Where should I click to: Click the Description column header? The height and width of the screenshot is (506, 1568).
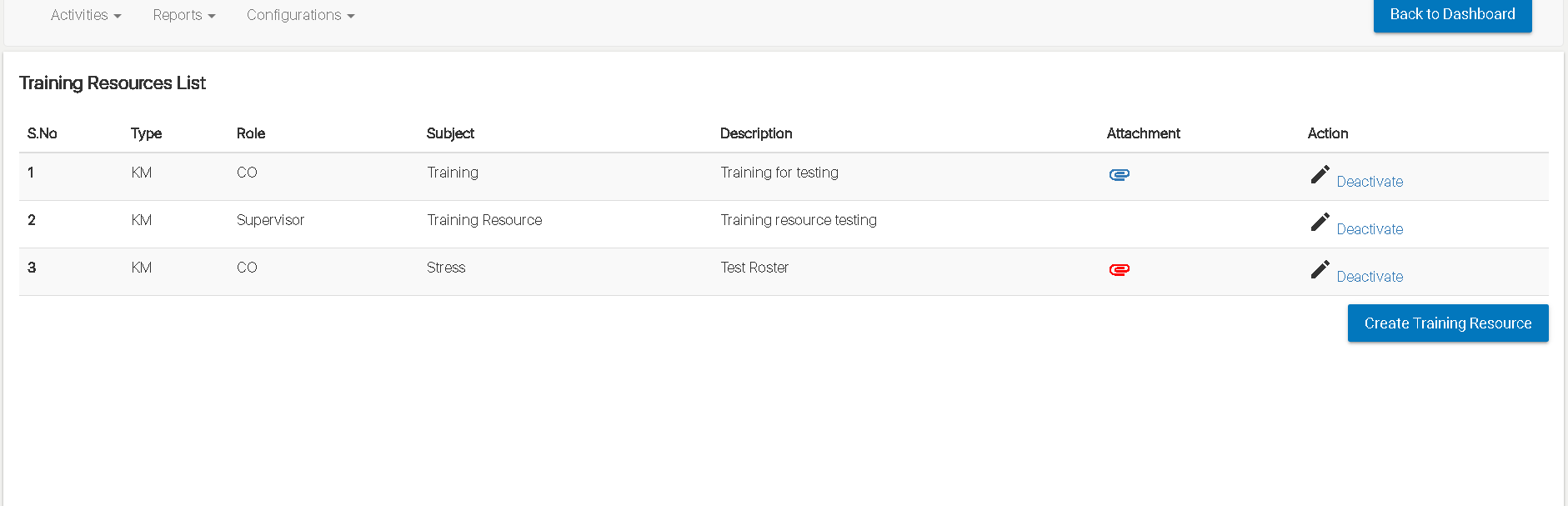[x=756, y=133]
